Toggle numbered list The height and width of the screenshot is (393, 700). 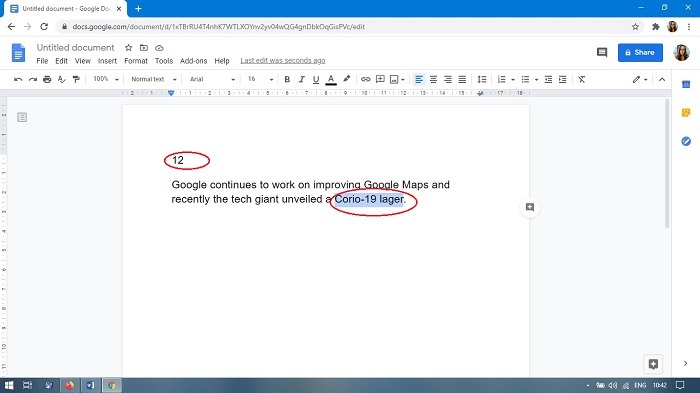pyautogui.click(x=502, y=79)
